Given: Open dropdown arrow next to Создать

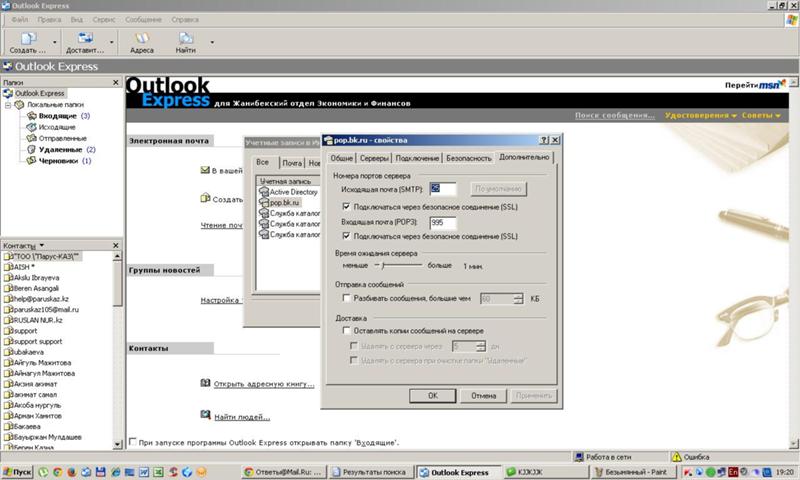Looking at the screenshot, I should tap(55, 42).
